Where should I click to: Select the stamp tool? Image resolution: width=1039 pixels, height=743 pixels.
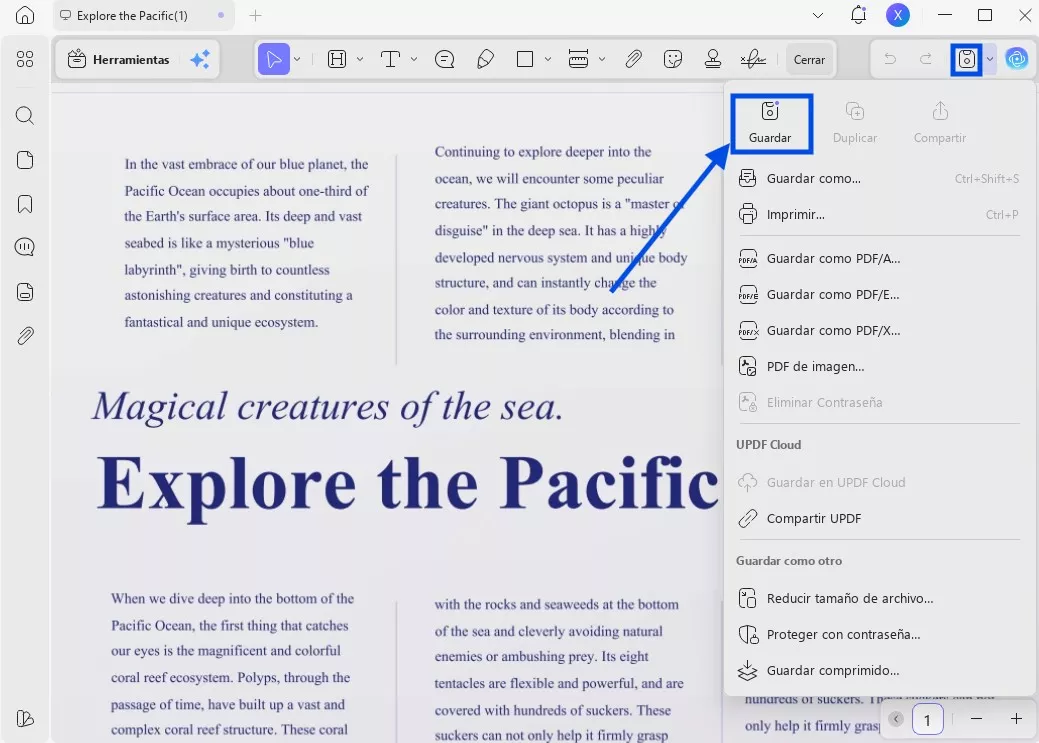pyautogui.click(x=713, y=60)
